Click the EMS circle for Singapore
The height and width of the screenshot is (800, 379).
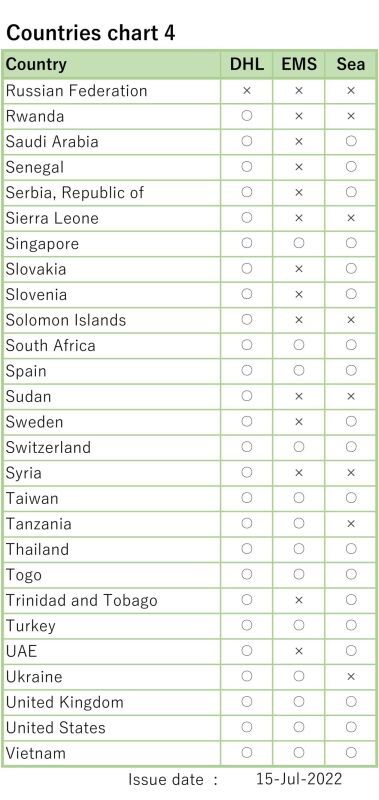(x=299, y=243)
